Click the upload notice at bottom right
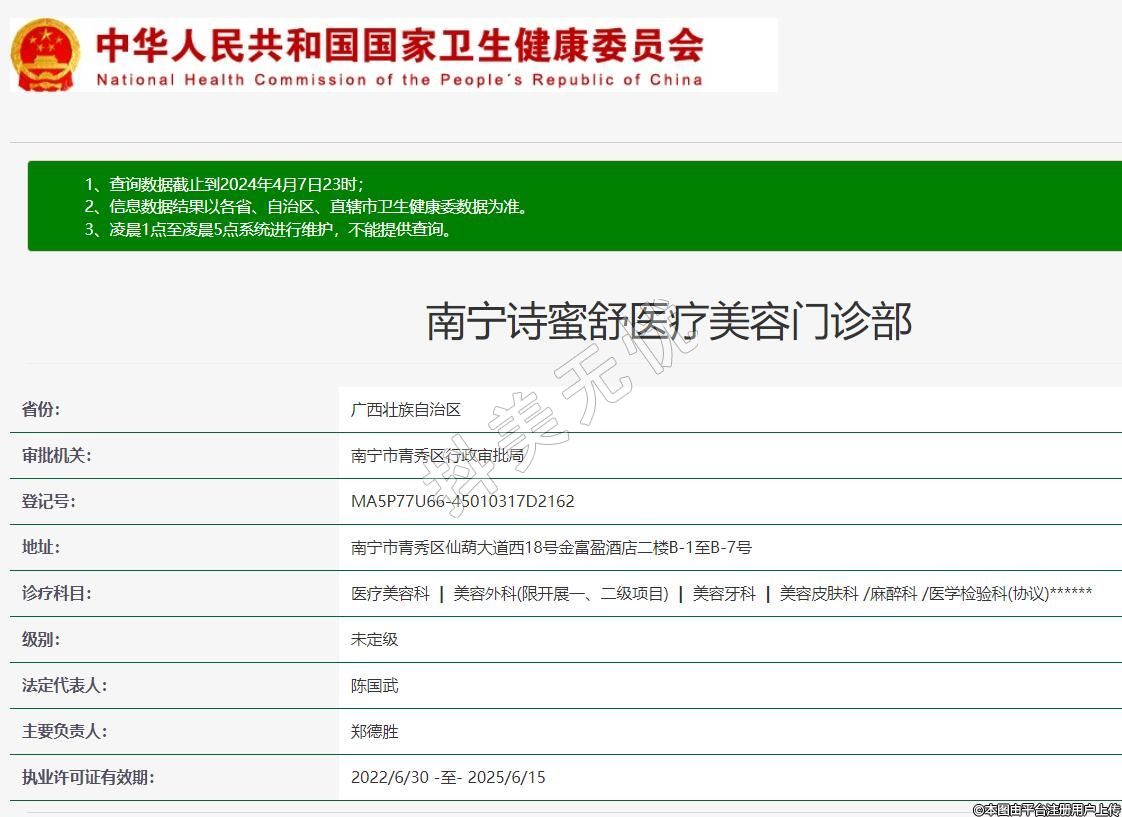 tap(1046, 809)
